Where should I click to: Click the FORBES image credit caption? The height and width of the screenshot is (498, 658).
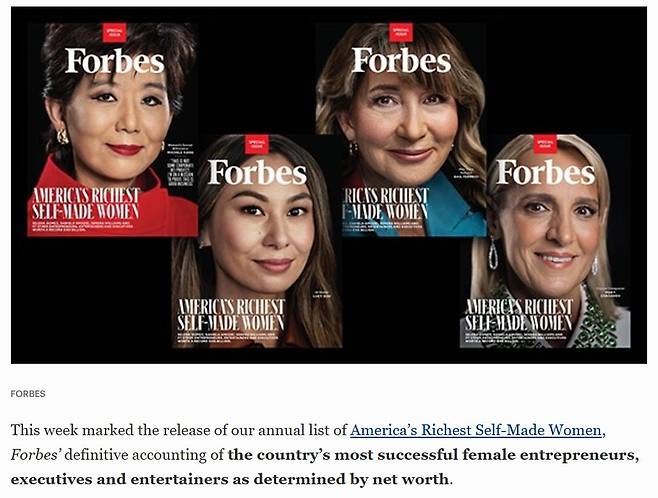28,394
